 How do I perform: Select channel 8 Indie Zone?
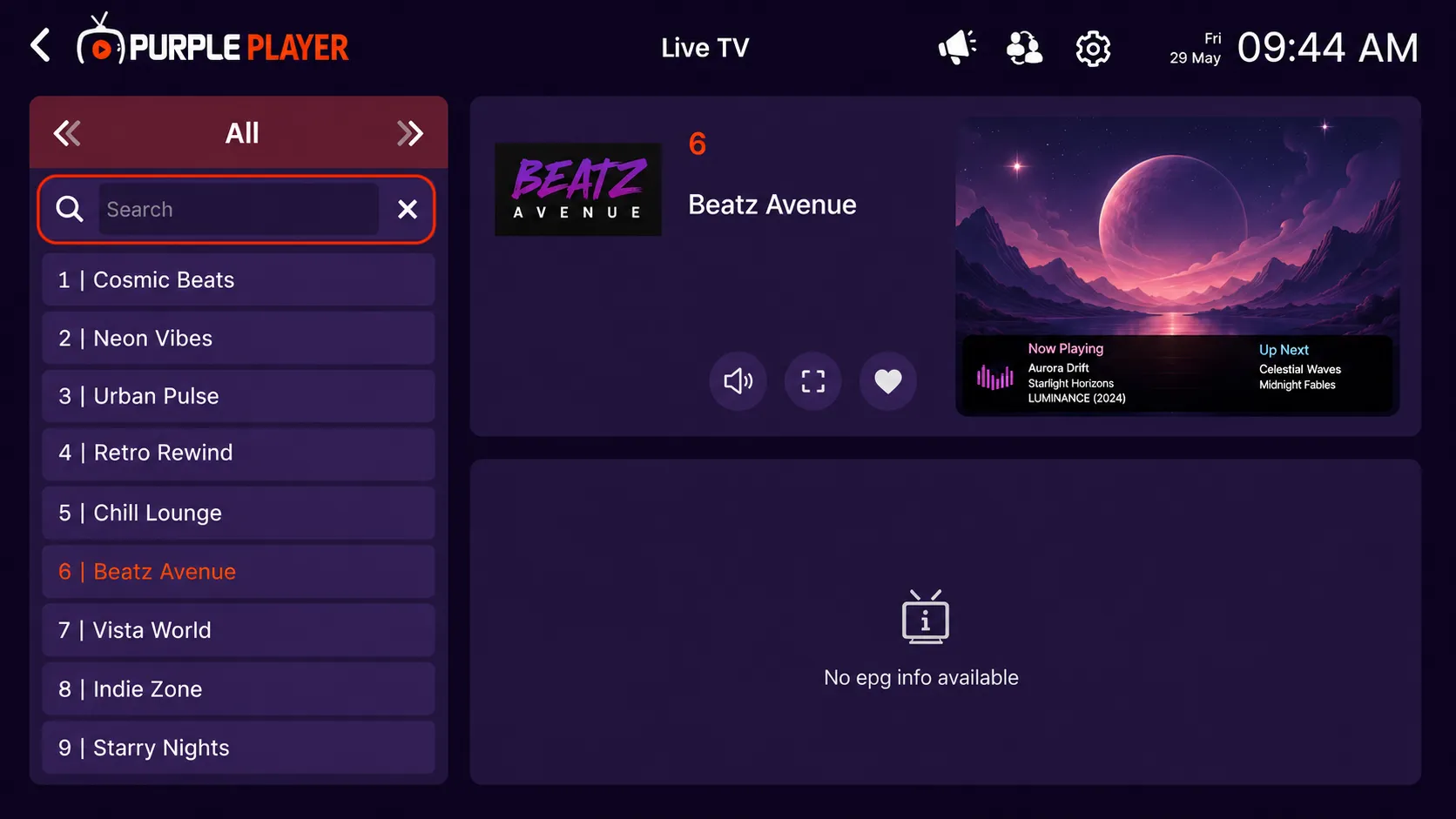coord(239,689)
